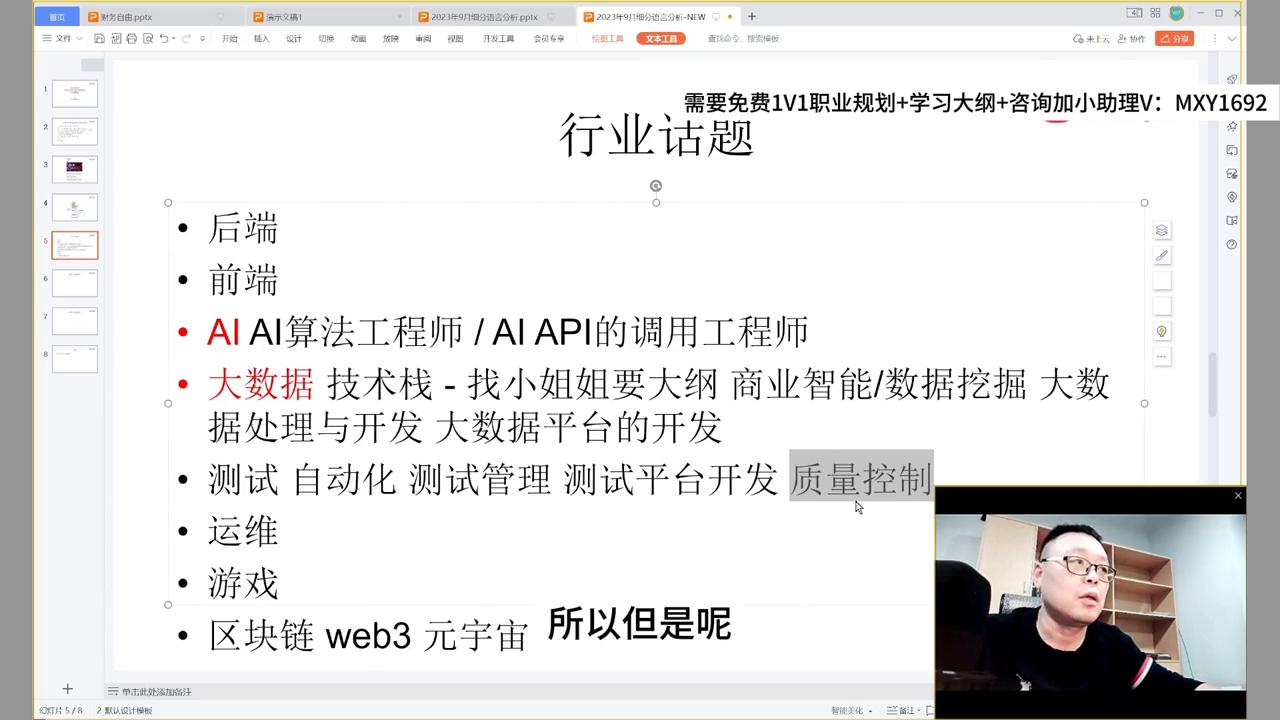
Task: Select the pen annotation icon on right floating toolbar
Action: pyautogui.click(x=1162, y=254)
